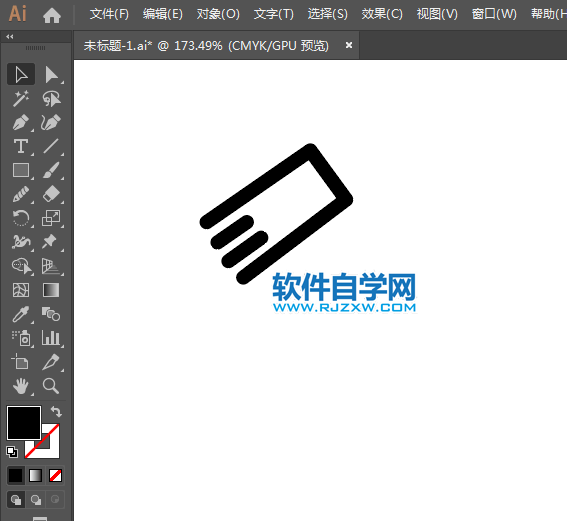Image resolution: width=567 pixels, height=521 pixels.
Task: Select the Artboard tool
Action: click(x=21, y=362)
